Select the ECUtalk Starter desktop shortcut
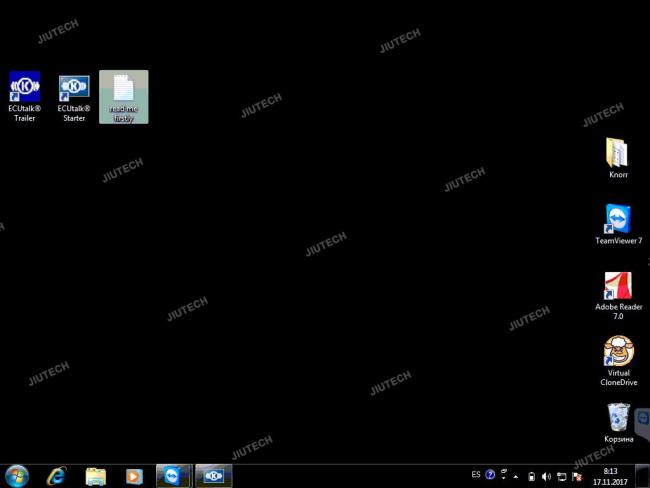The width and height of the screenshot is (650, 488). [74, 99]
